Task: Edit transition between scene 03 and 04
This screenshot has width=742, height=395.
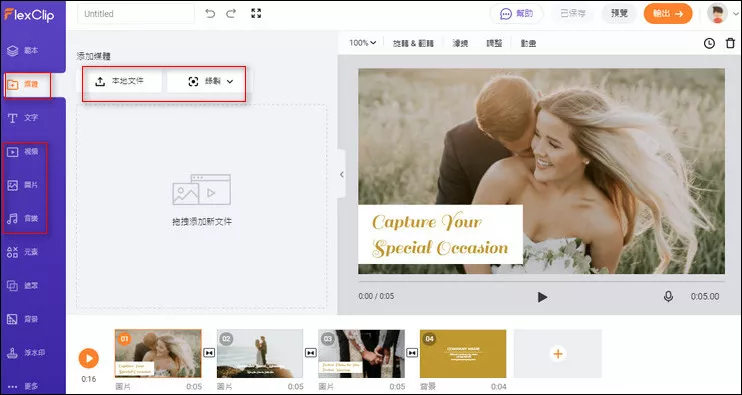Action: pyautogui.click(x=412, y=353)
